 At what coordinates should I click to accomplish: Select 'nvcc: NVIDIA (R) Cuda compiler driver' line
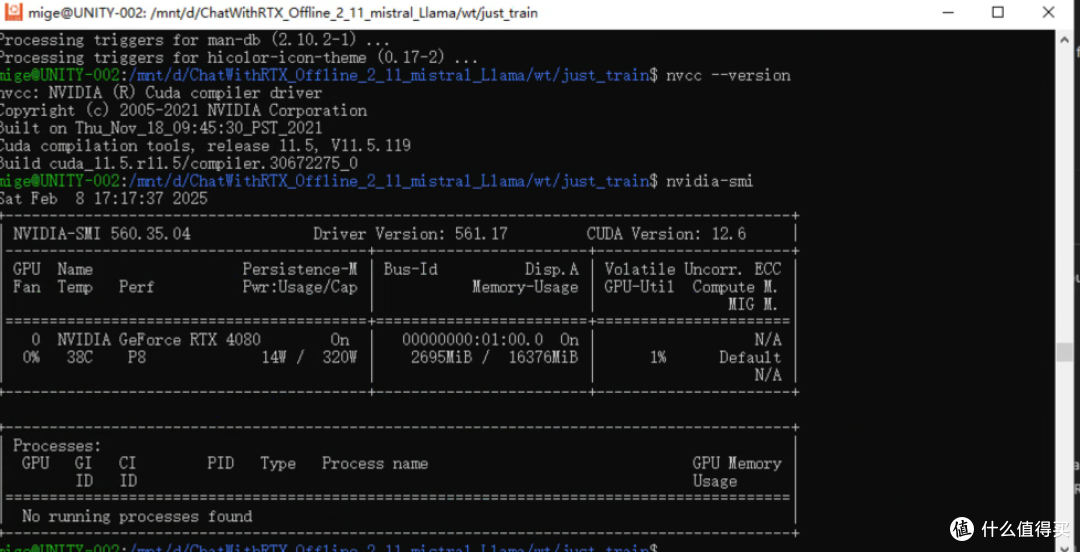160,92
